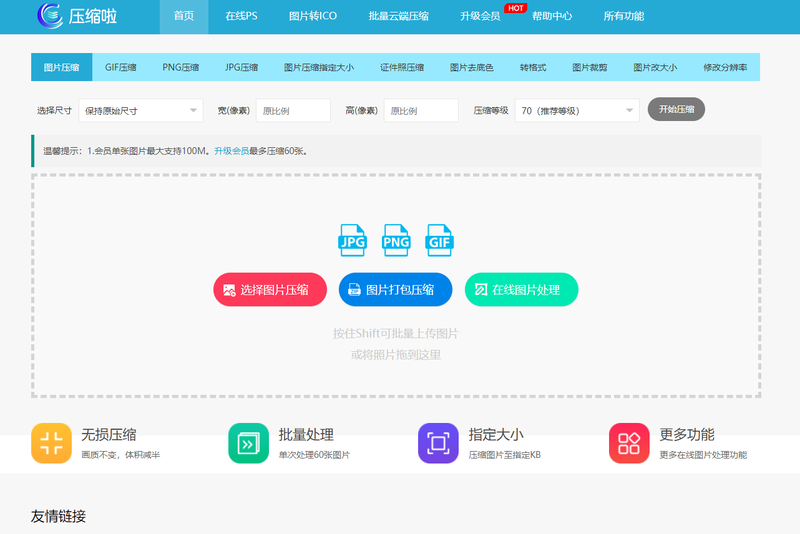Click the purple 指定大小 icon
The height and width of the screenshot is (534, 800).
438,443
